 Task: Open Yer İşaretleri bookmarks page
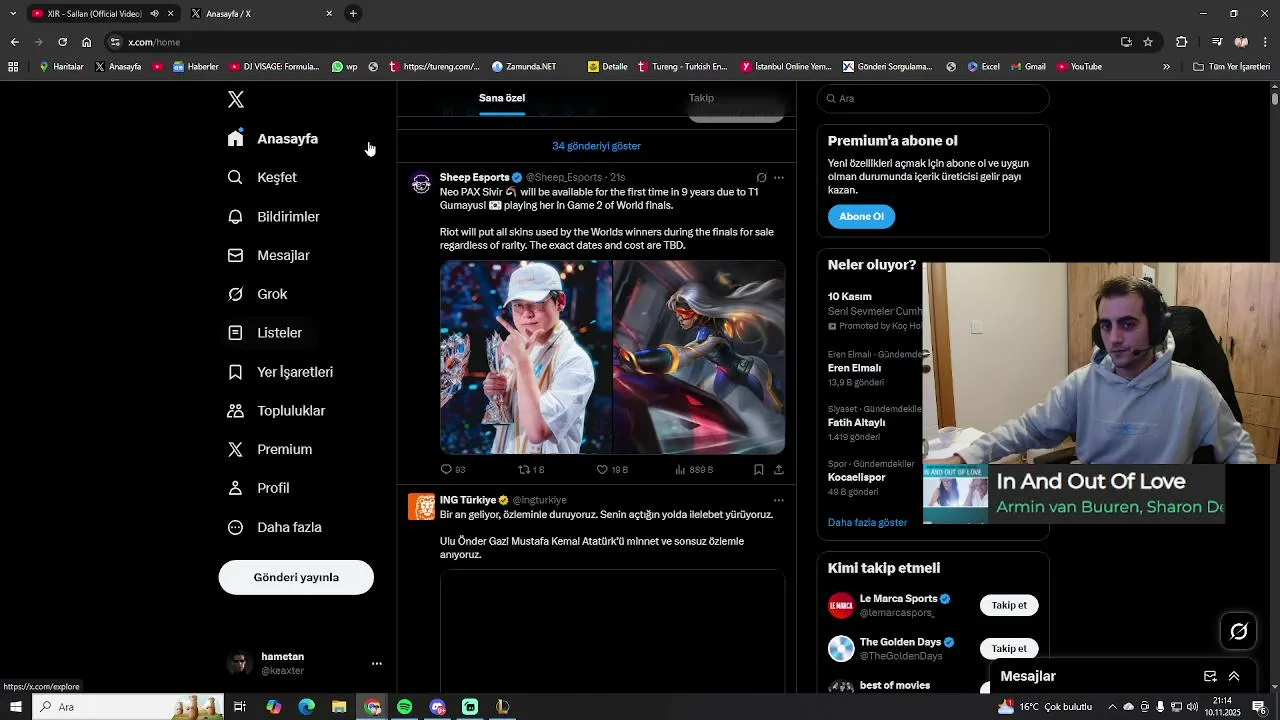click(x=281, y=372)
